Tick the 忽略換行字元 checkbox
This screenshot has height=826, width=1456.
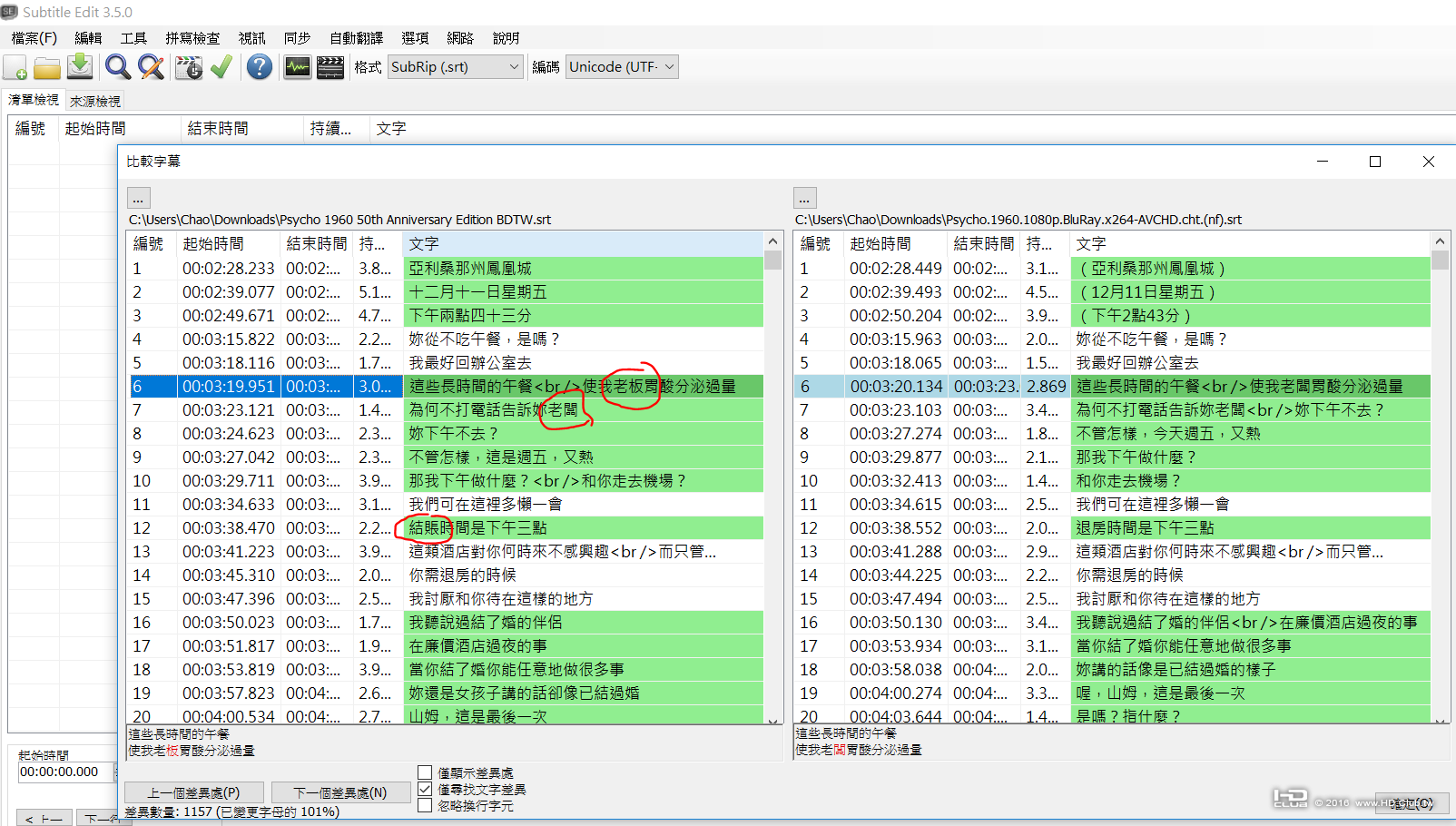(425, 805)
